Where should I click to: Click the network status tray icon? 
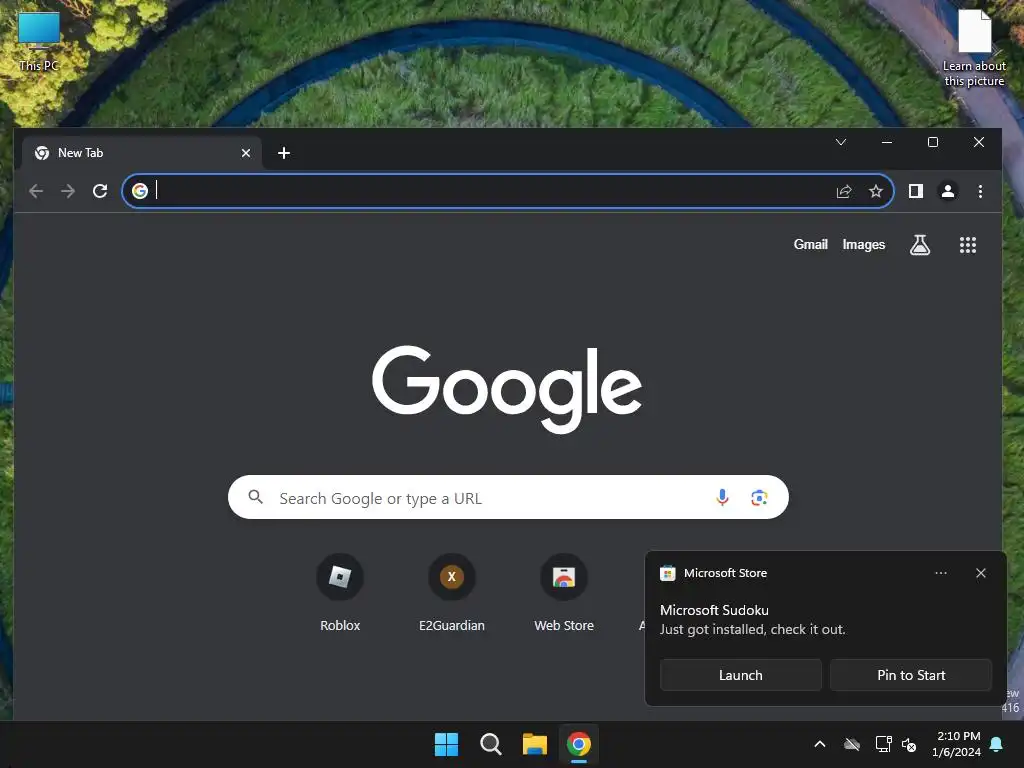pos(883,744)
